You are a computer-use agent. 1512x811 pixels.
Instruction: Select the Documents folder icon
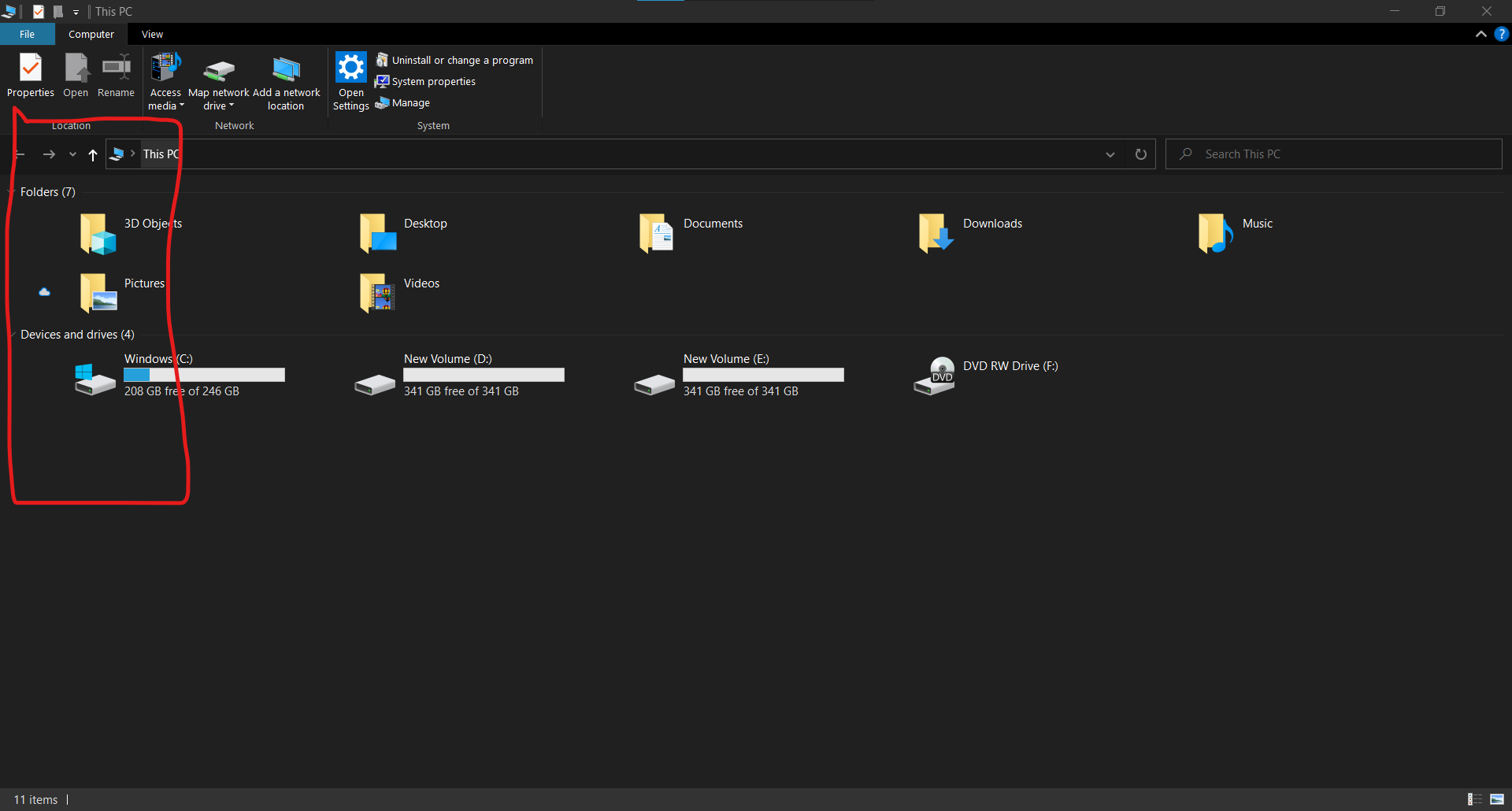pyautogui.click(x=657, y=233)
